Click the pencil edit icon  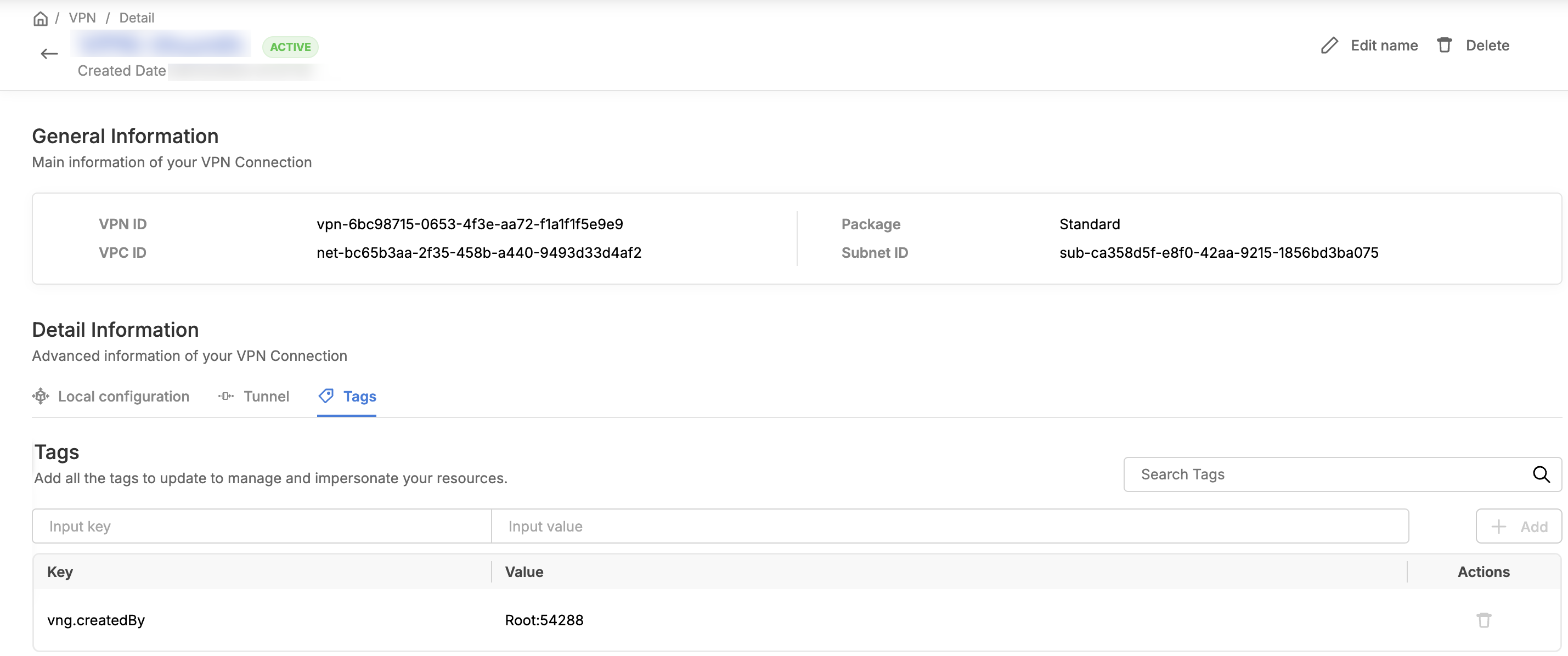(x=1329, y=46)
